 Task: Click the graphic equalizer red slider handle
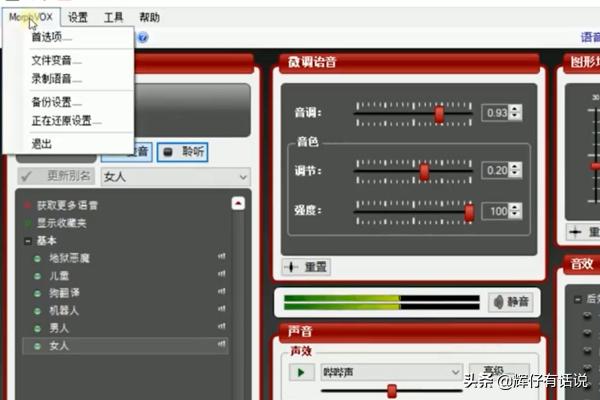point(595,166)
